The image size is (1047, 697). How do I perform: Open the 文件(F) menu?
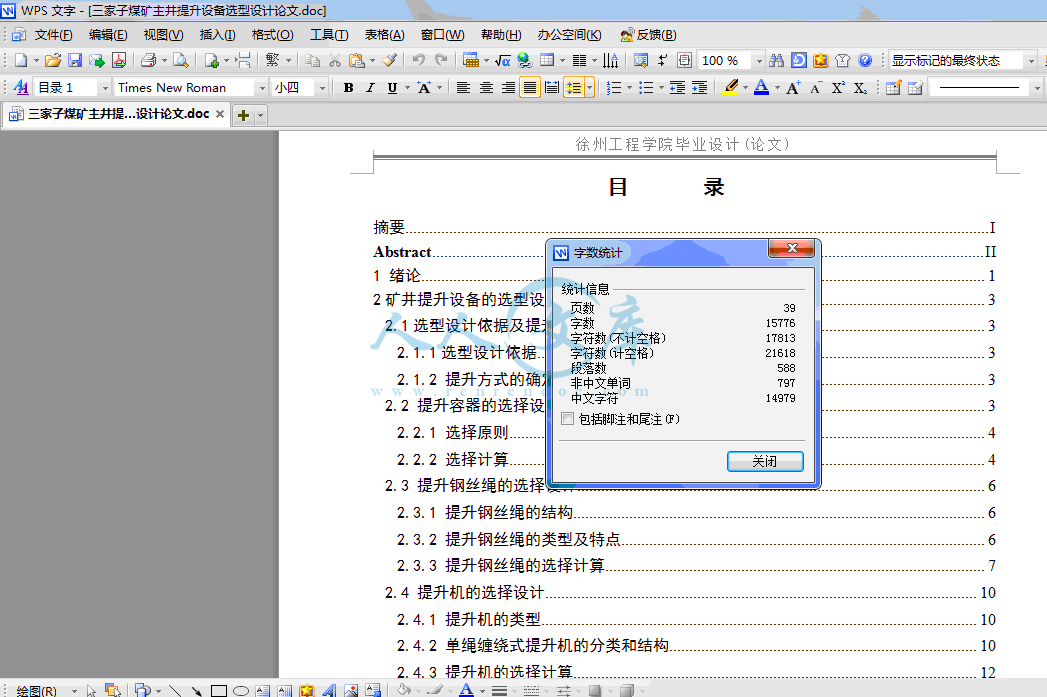click(53, 35)
